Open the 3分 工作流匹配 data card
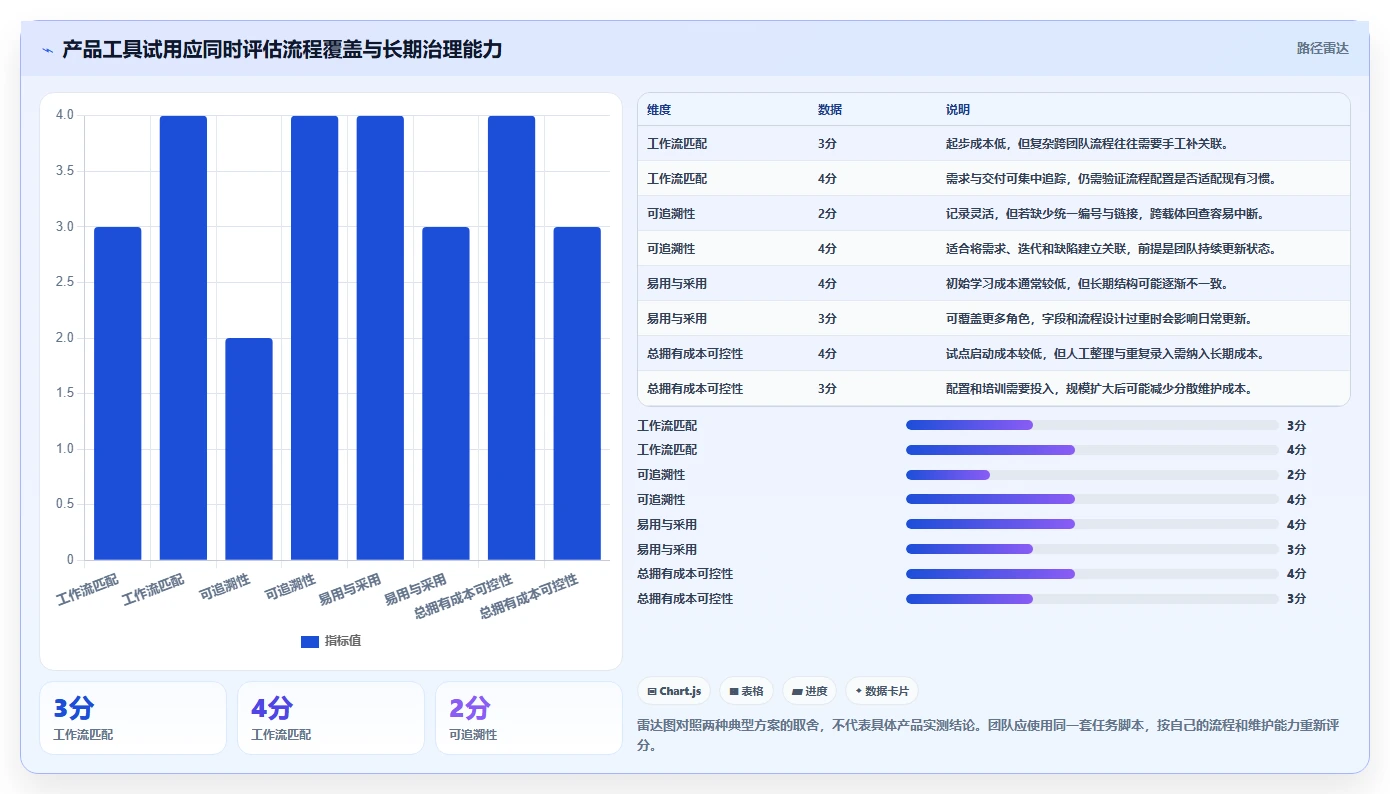 (x=133, y=718)
